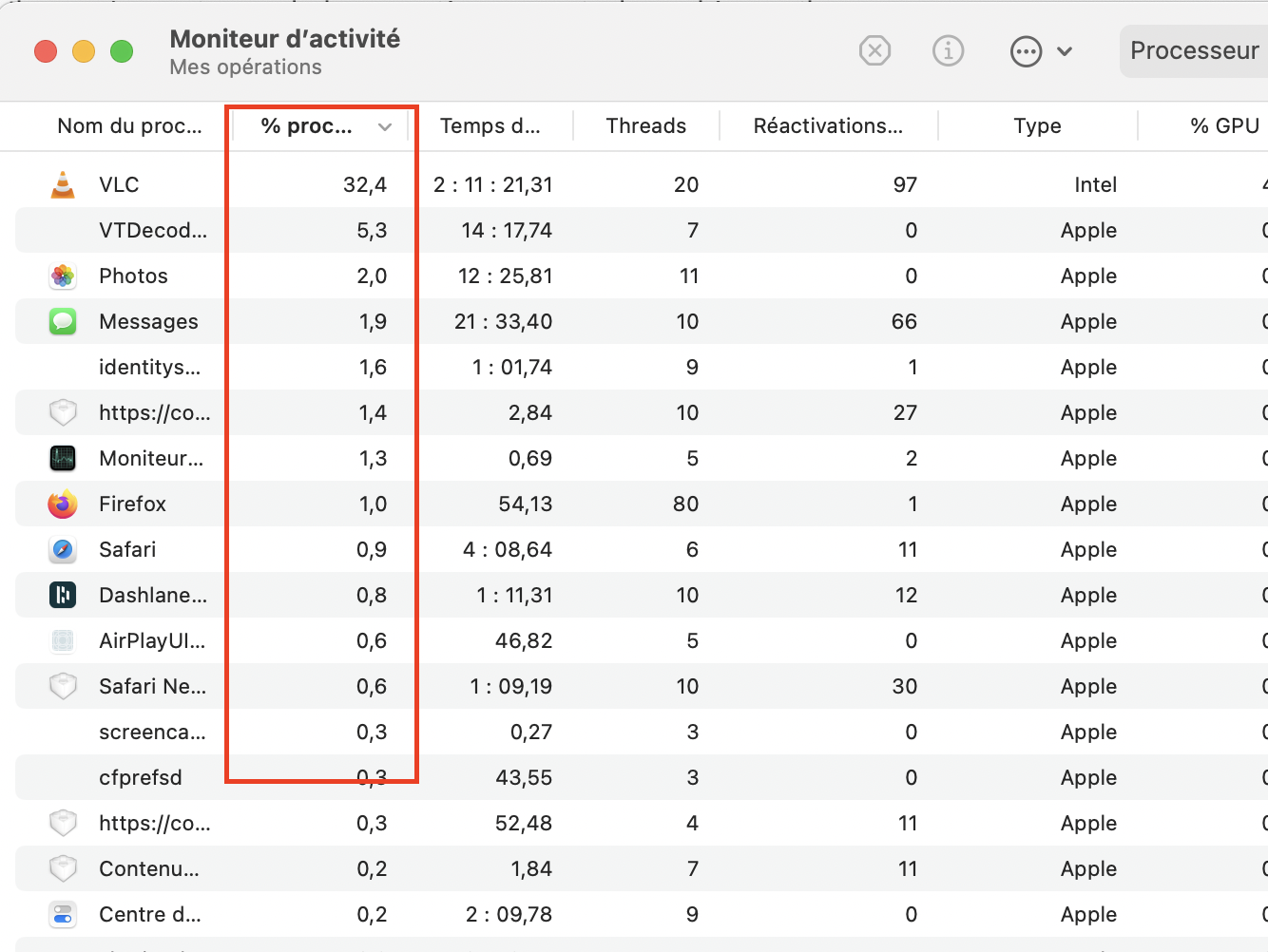The image size is (1268, 952).
Task: Click the Firefox icon in process list
Action: point(63,504)
